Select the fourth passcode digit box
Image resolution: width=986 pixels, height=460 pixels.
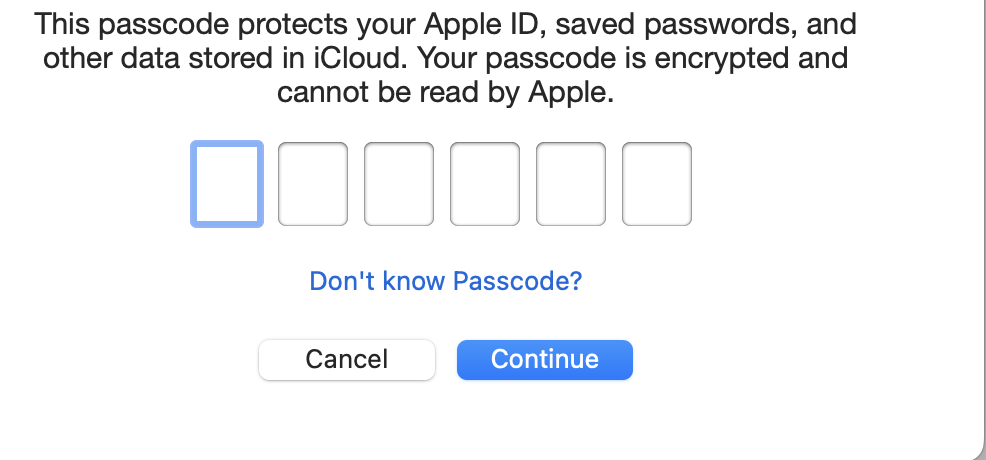[x=485, y=184]
